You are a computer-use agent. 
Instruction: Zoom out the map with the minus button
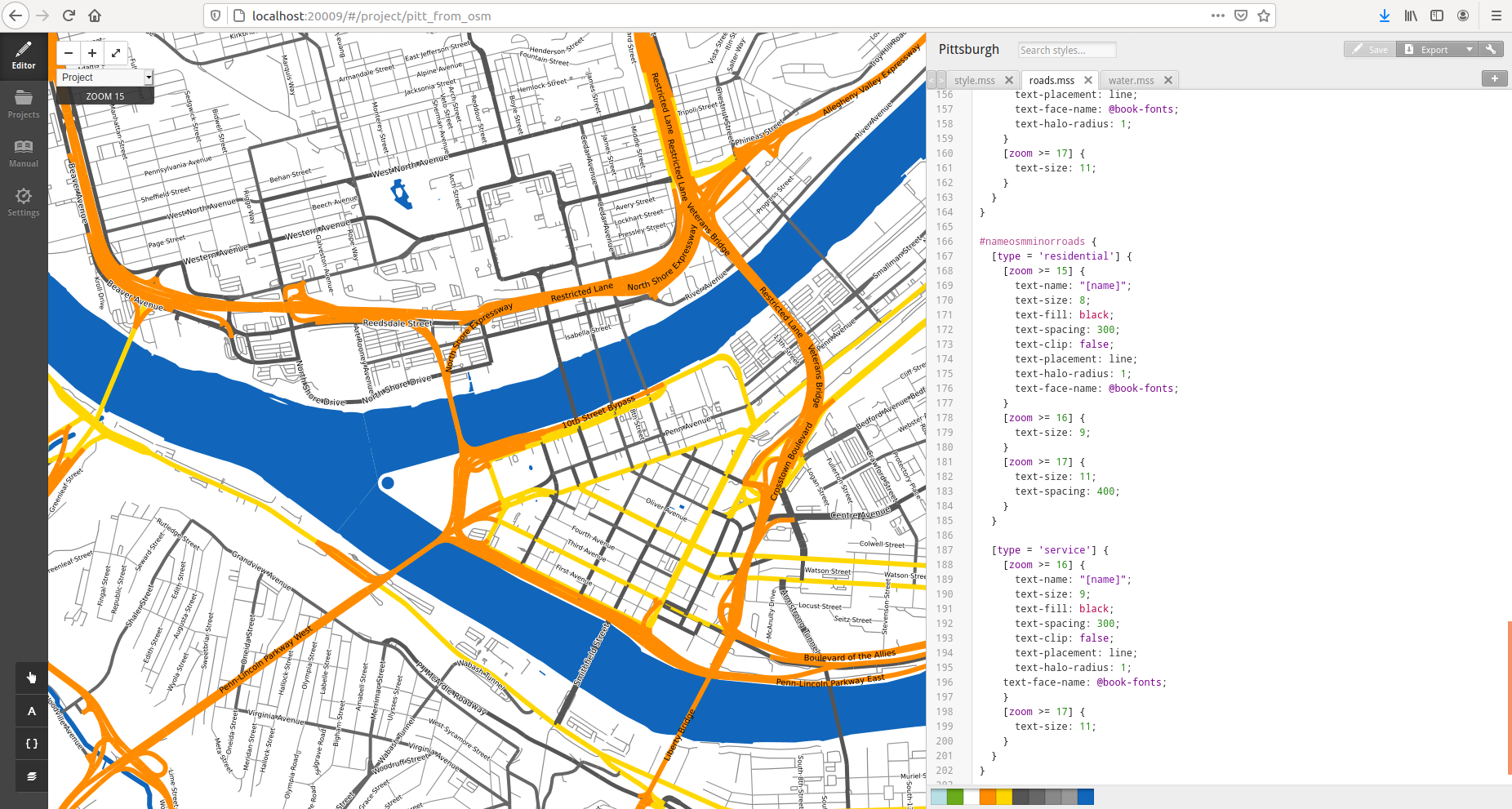click(x=69, y=53)
